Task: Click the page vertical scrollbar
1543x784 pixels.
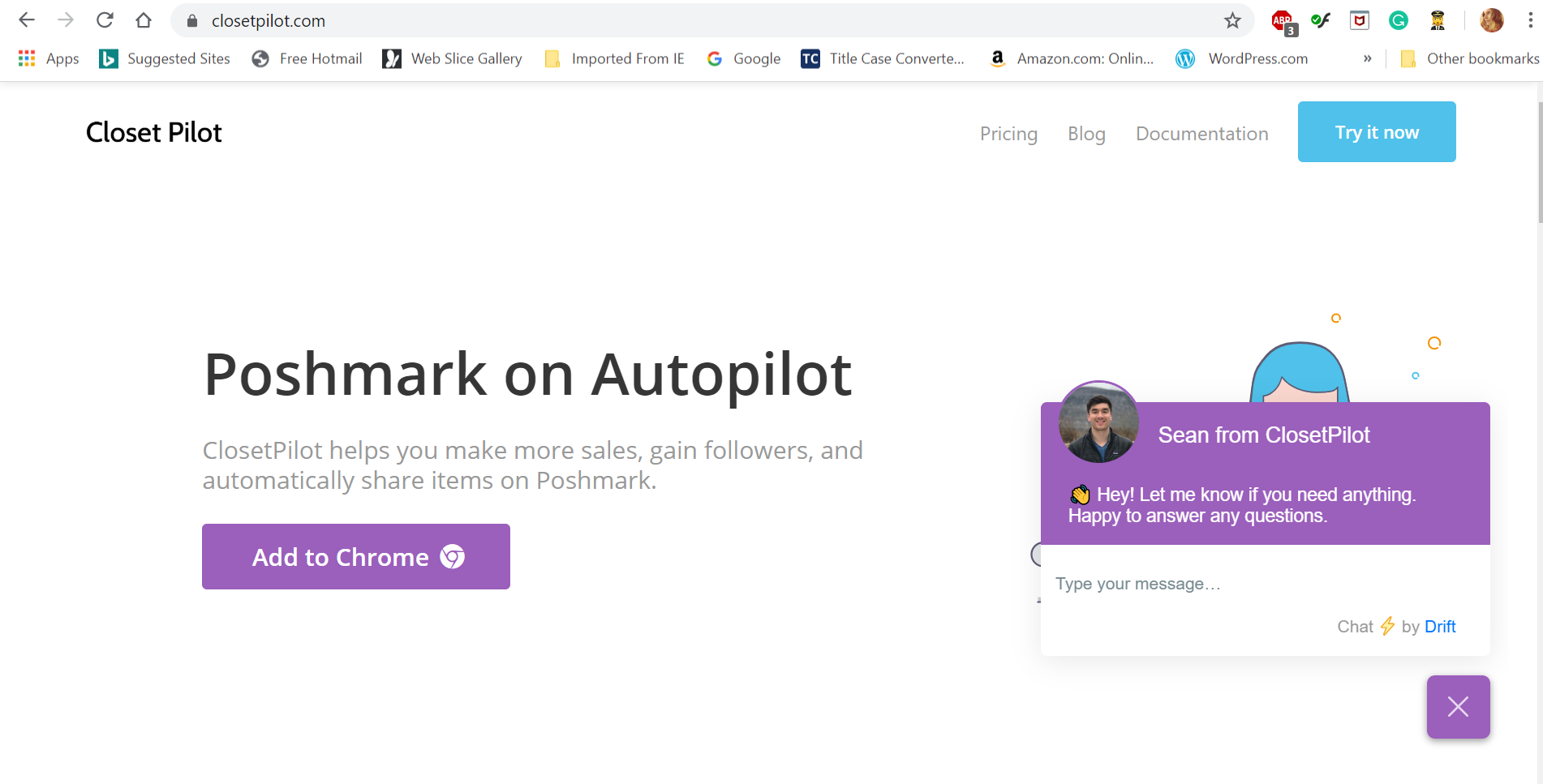Action: click(1540, 162)
